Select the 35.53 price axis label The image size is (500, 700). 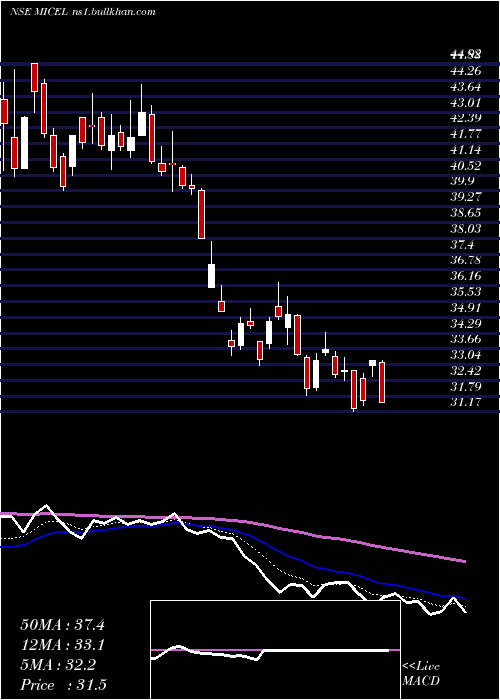tap(466, 292)
